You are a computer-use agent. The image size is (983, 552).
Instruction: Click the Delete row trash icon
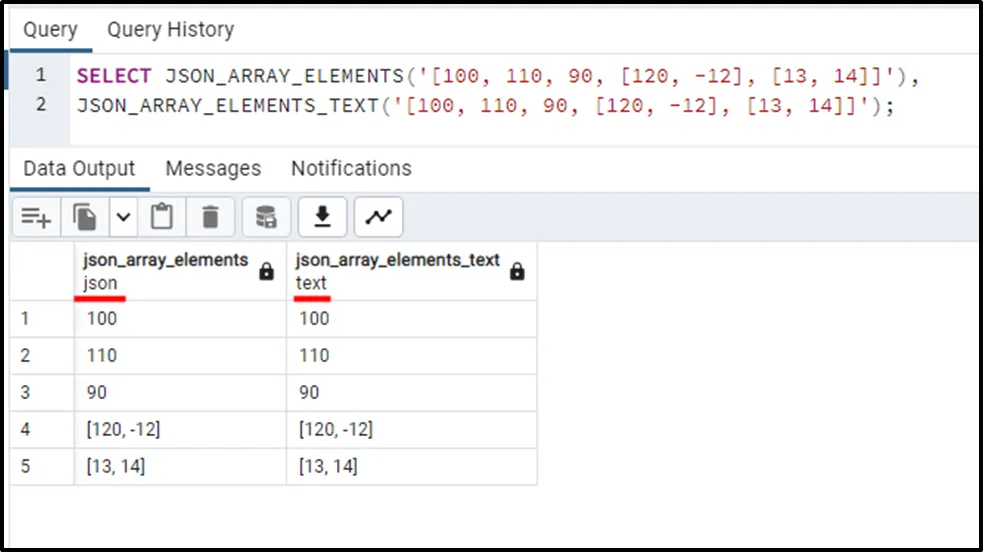coord(210,216)
